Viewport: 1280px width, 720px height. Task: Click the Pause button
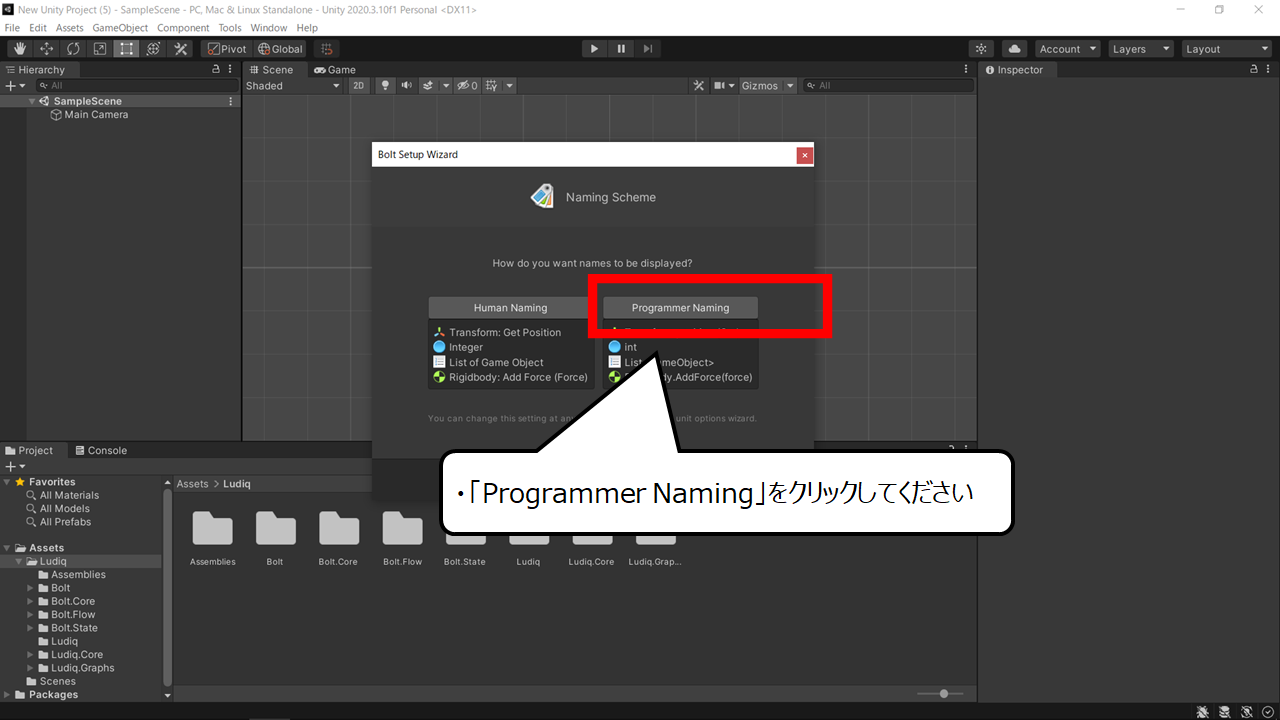pos(621,49)
